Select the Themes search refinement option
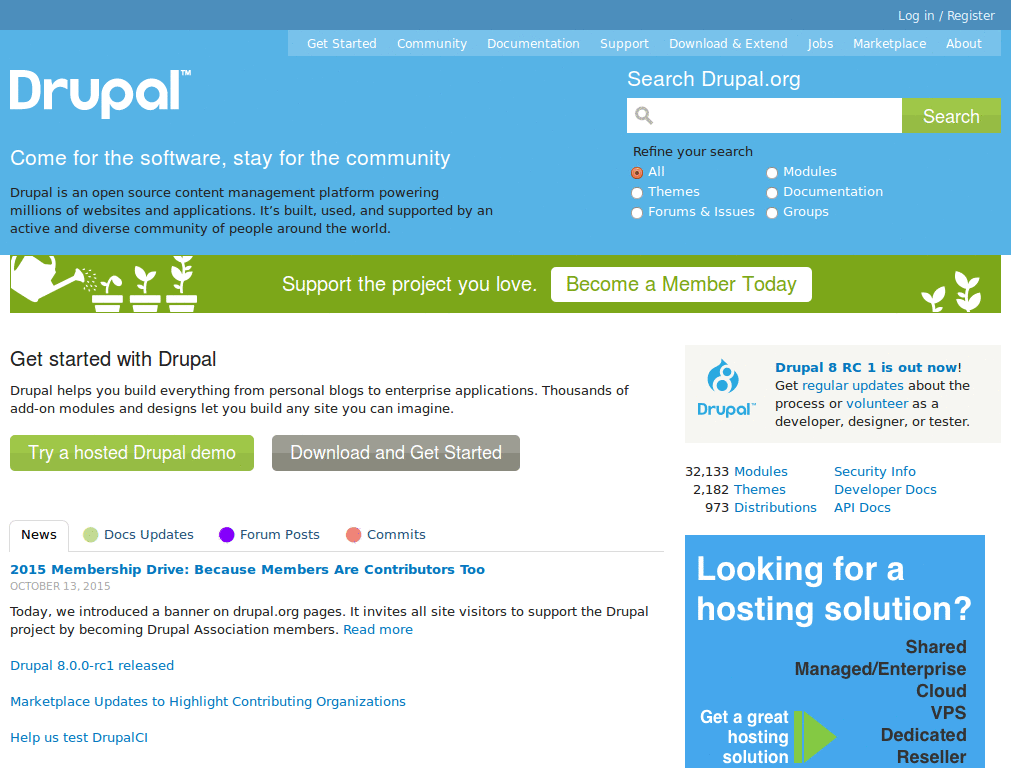The width and height of the screenshot is (1024, 768). pos(637,192)
